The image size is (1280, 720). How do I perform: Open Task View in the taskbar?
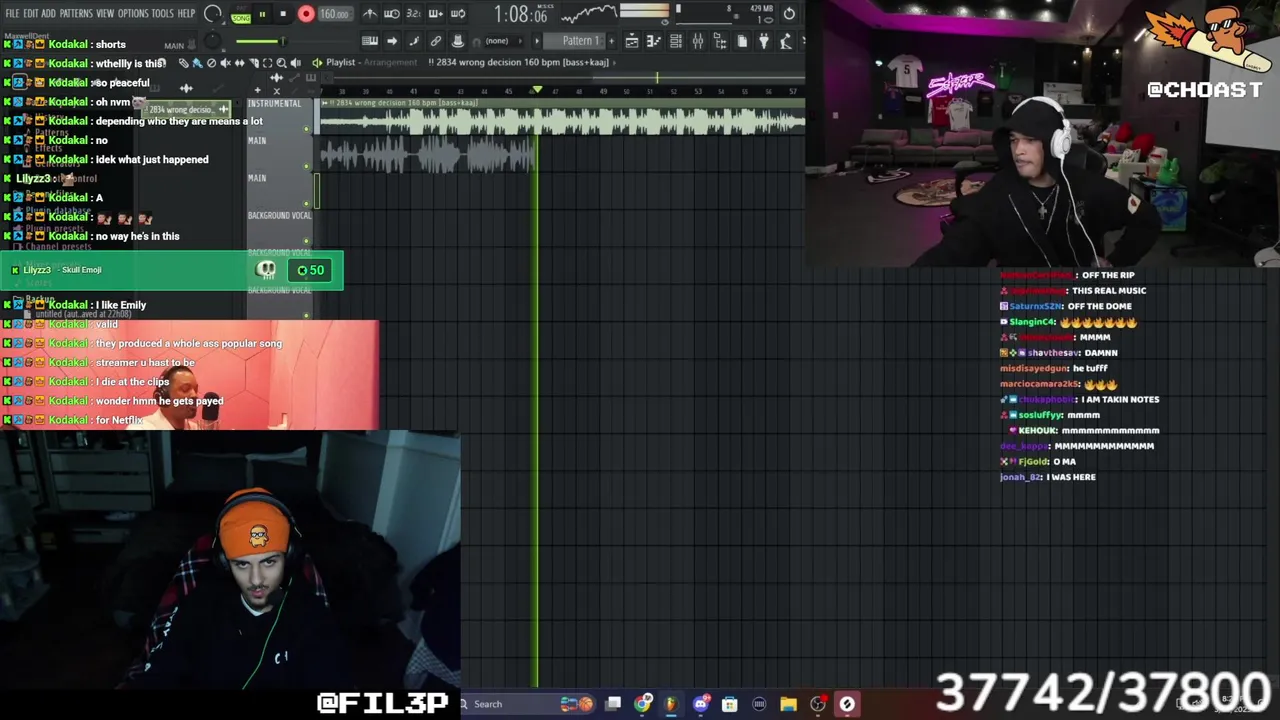(x=613, y=704)
